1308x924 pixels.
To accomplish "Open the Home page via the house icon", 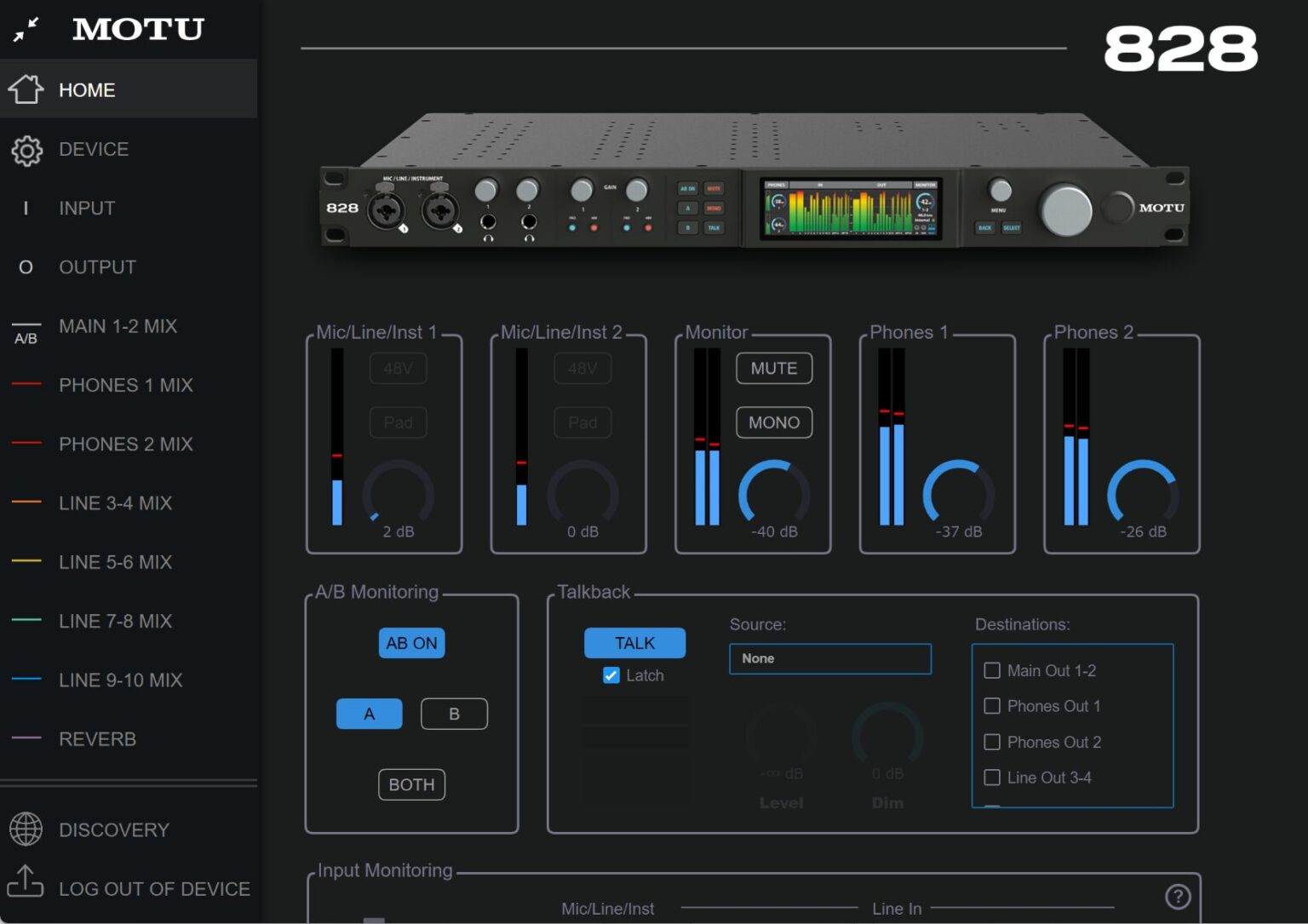I will (26, 89).
